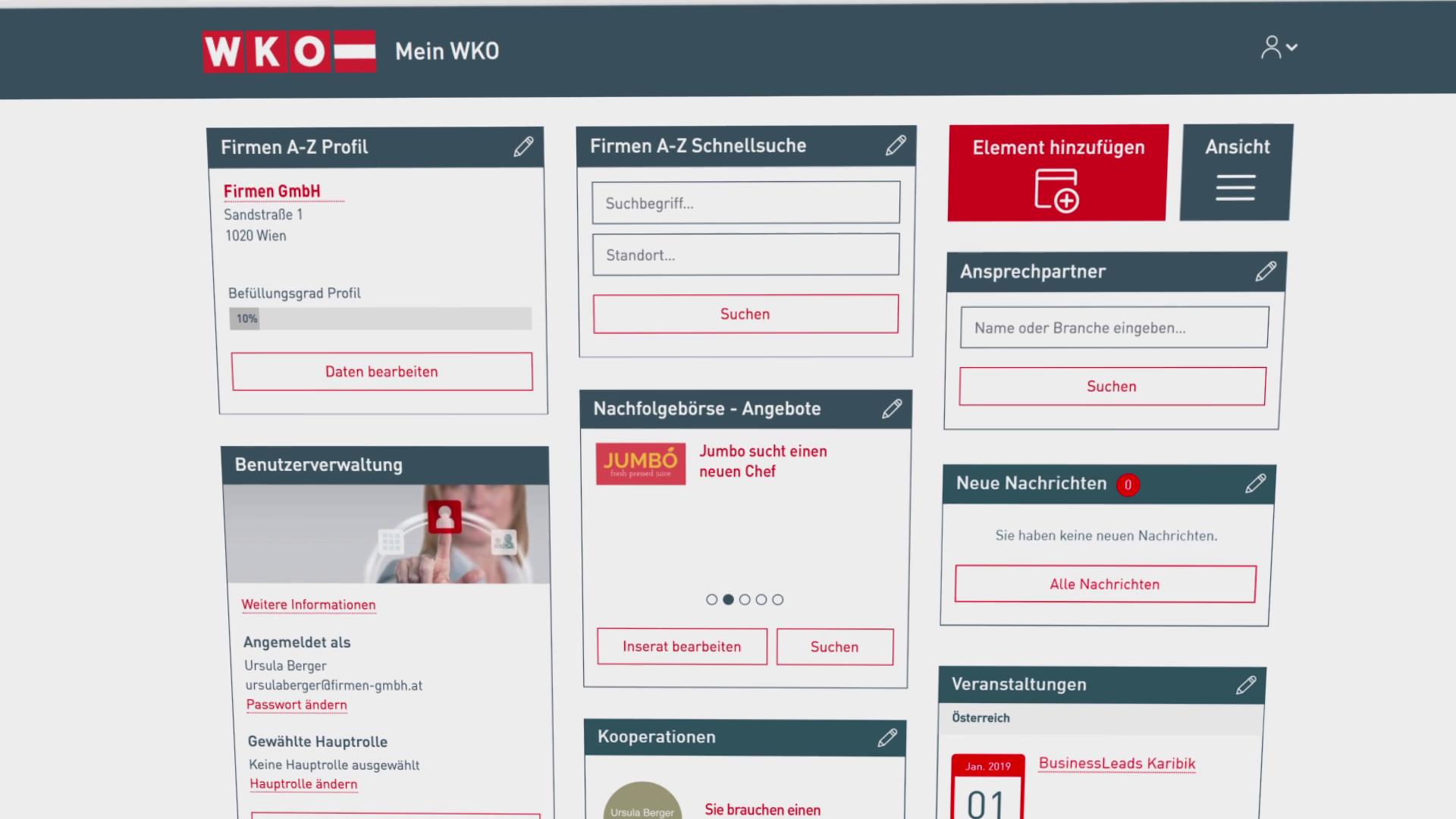Expand the user account dropdown in the header
This screenshot has width=1456, height=819.
coord(1279,47)
